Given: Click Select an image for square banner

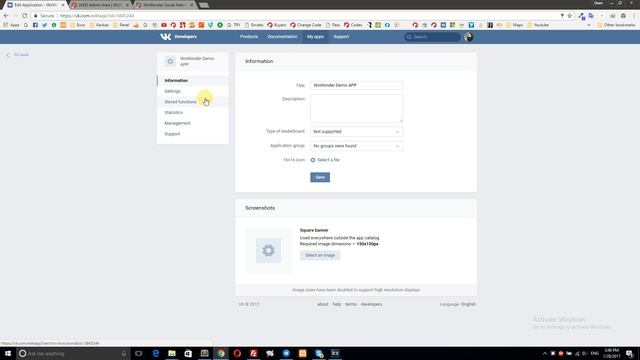Looking at the screenshot, I should tap(320, 255).
